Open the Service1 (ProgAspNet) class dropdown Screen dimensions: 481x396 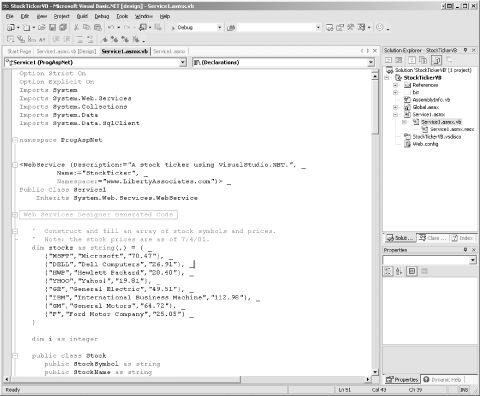(x=183, y=62)
